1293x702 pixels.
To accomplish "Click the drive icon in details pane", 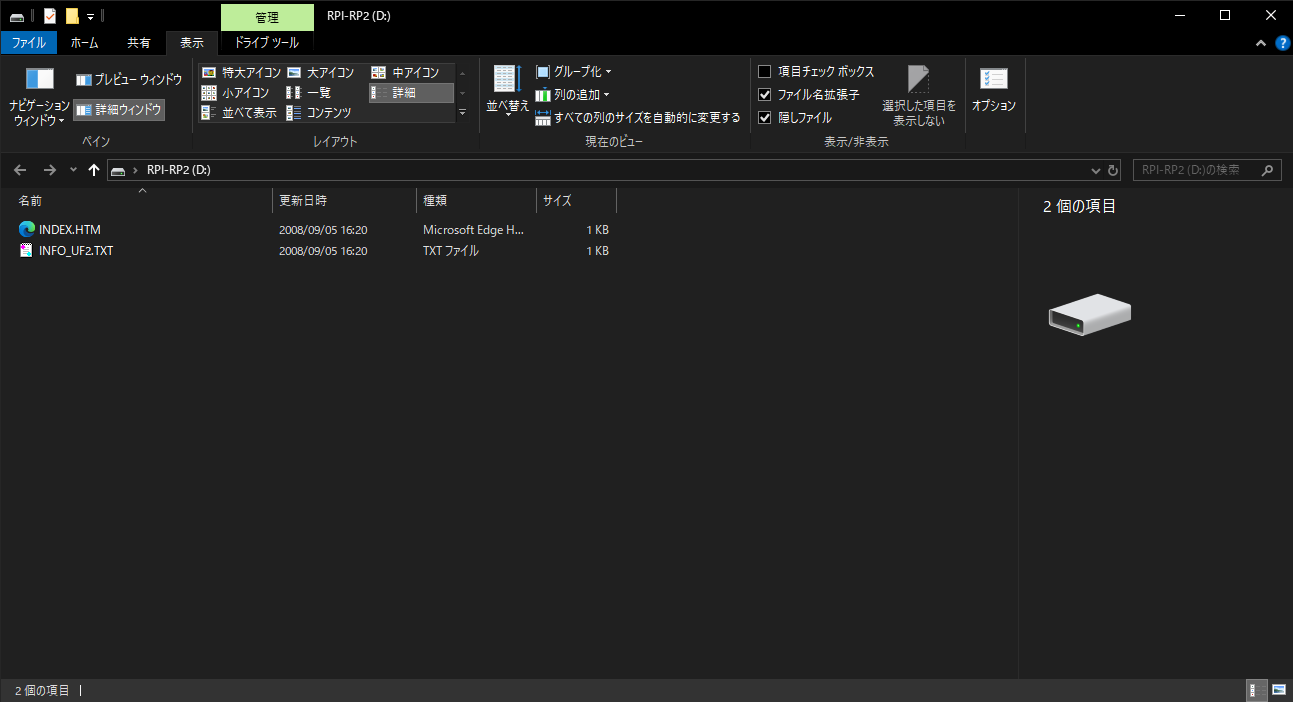I will 1089,314.
